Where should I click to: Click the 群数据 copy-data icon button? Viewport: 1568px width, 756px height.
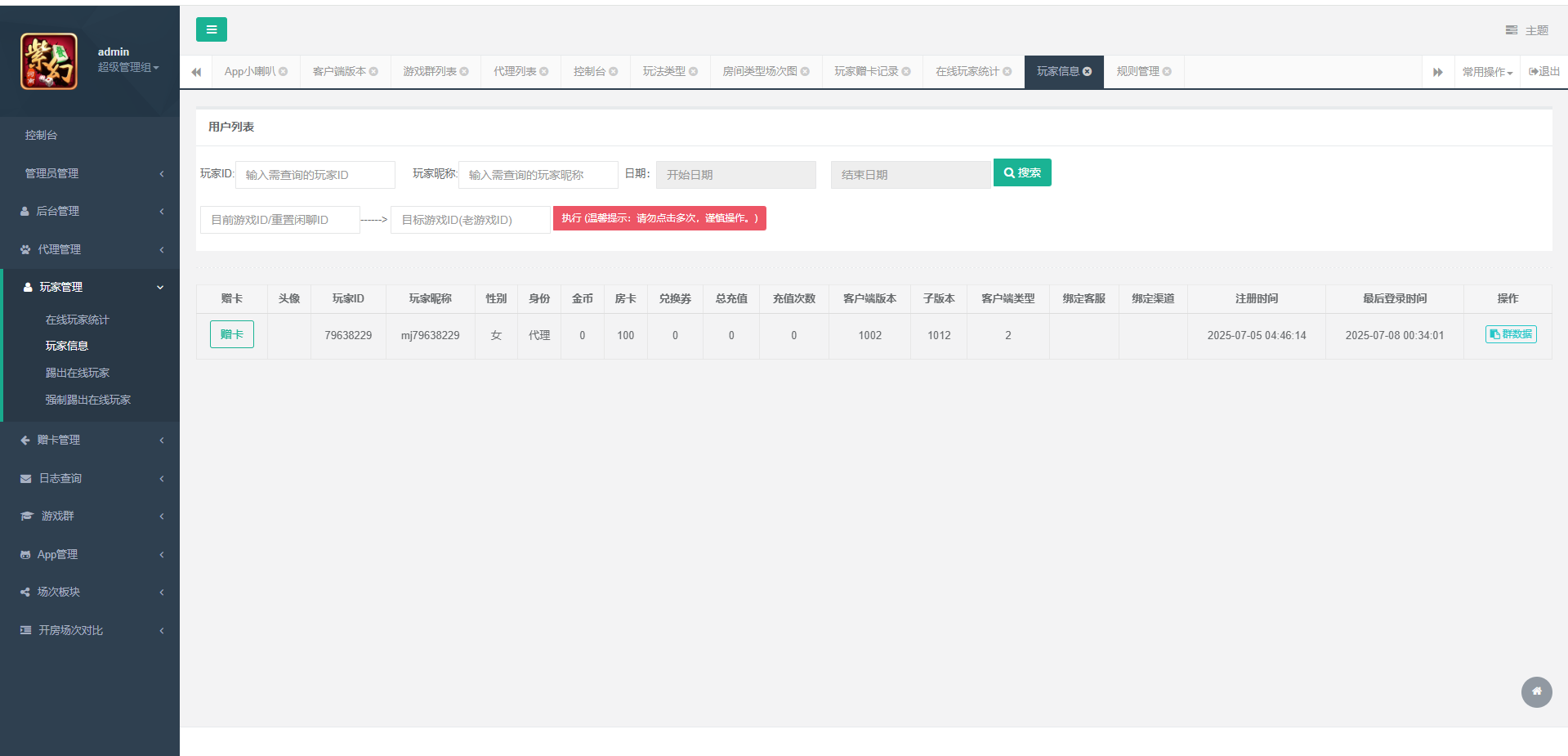pos(1510,334)
